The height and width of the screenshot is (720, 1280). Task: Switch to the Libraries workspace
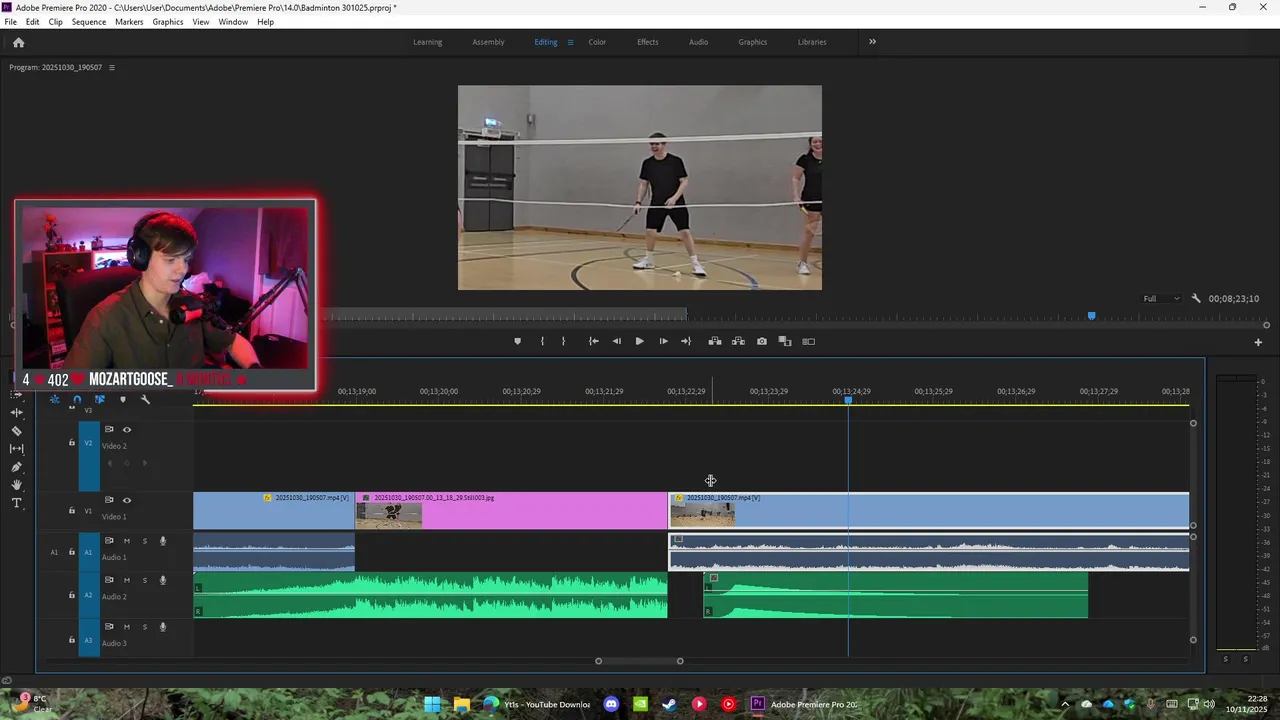coord(812,42)
